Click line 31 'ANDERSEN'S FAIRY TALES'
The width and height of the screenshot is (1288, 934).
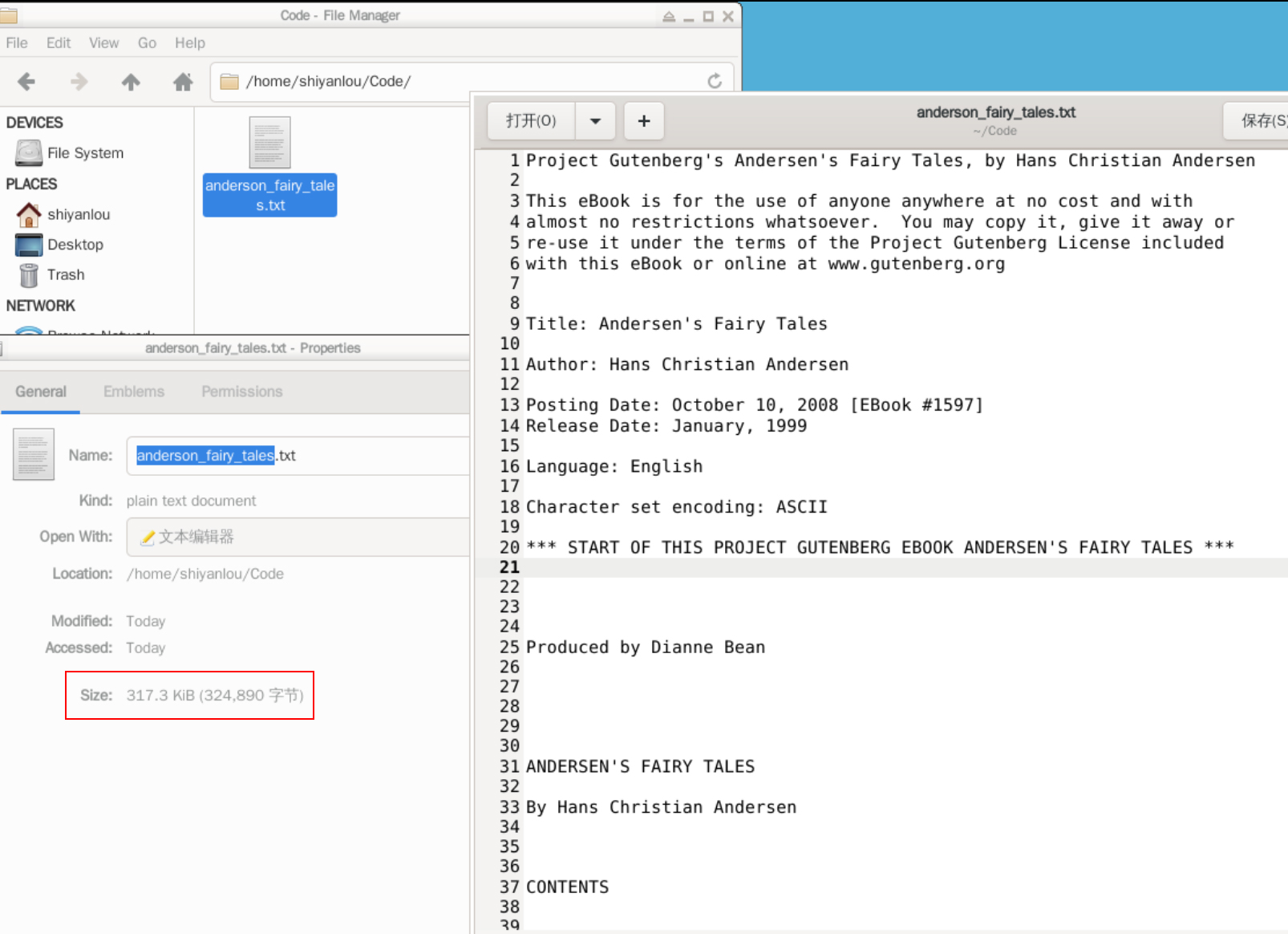tap(640, 766)
